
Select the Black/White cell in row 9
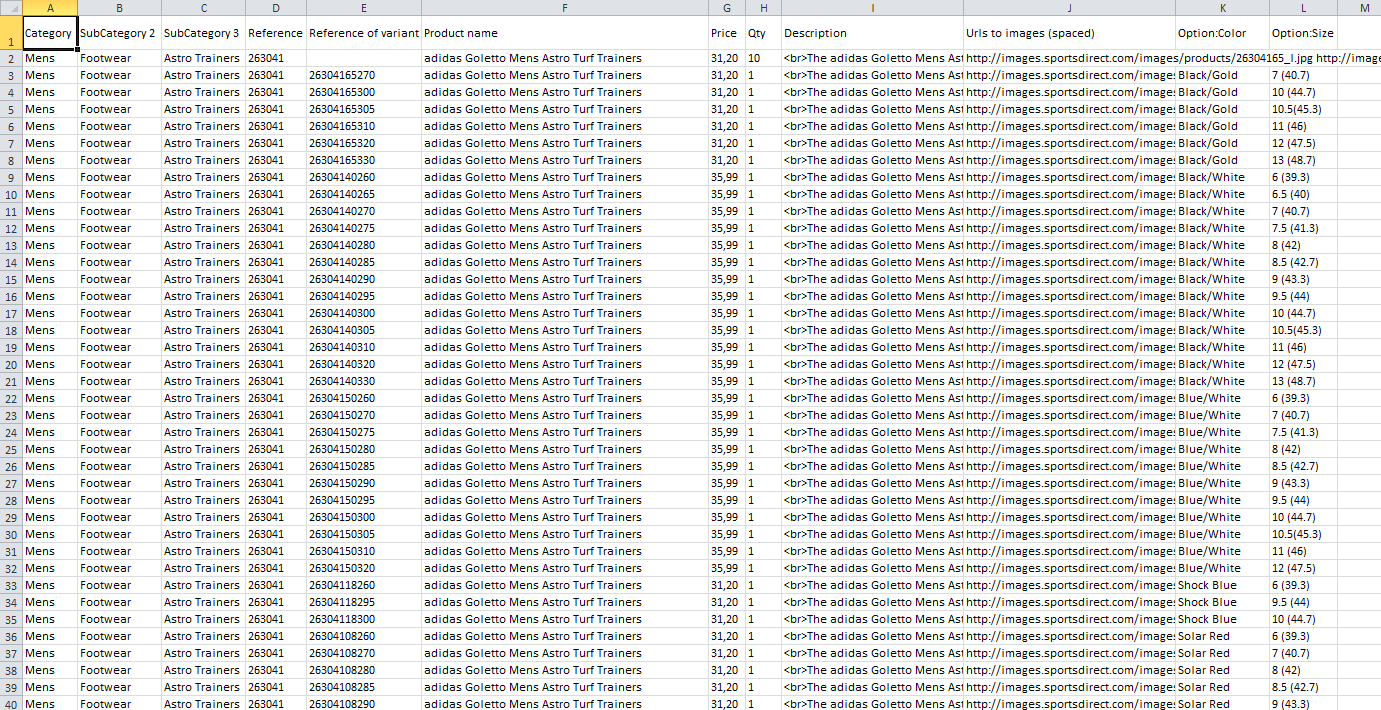click(1222, 178)
